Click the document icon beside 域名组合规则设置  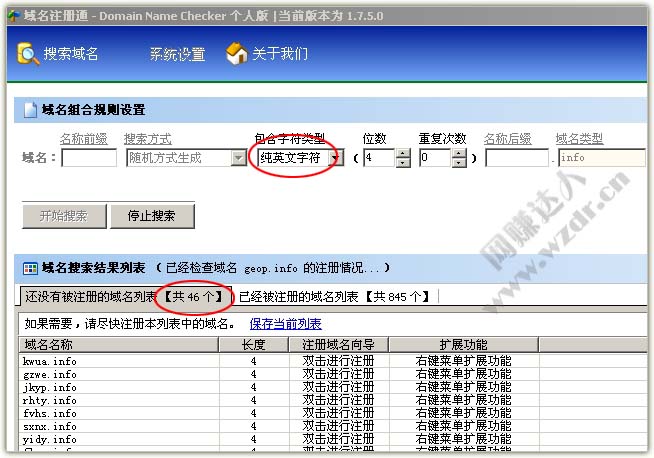click(x=30, y=110)
